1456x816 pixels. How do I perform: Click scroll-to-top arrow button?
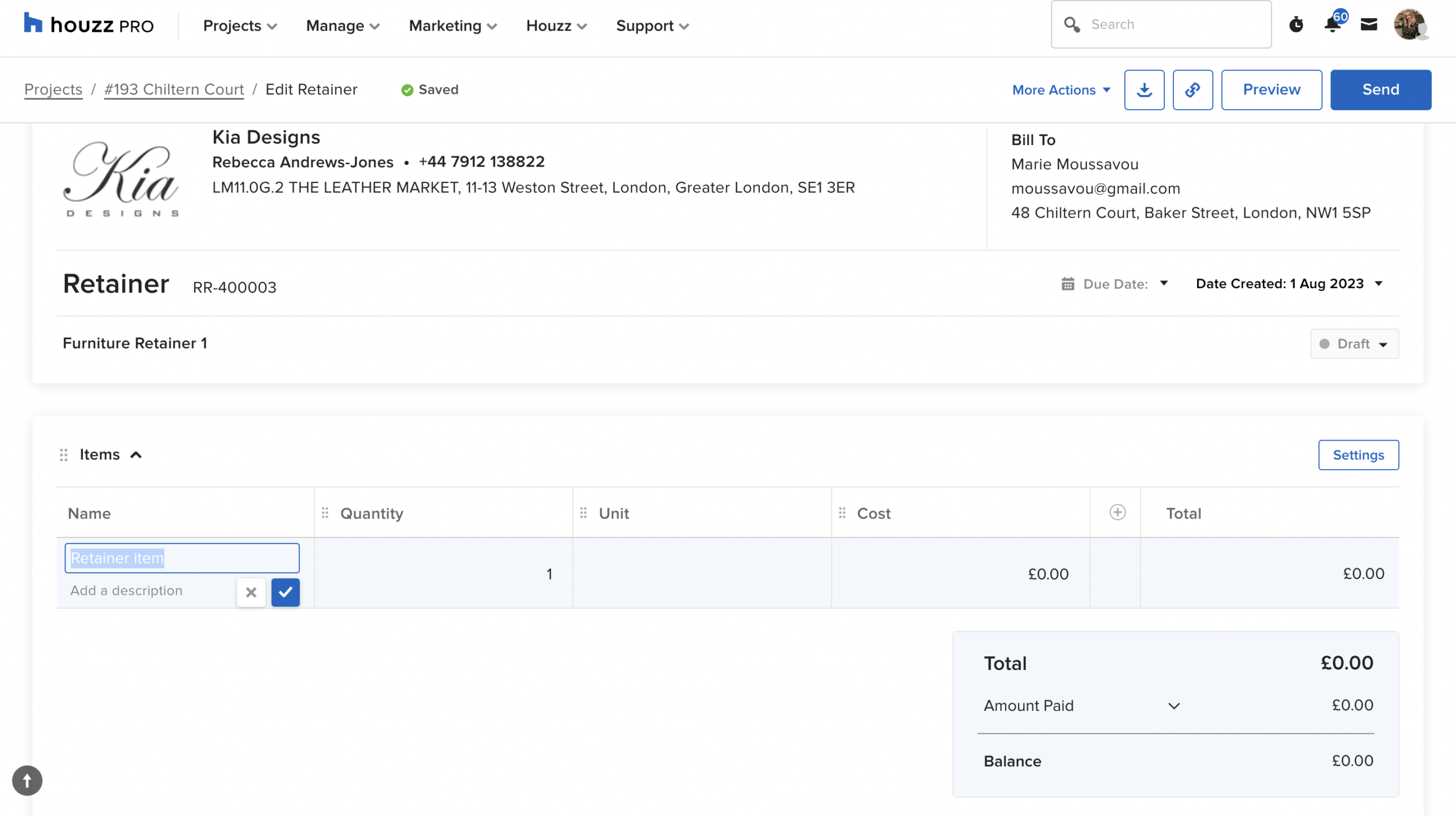coord(27,780)
